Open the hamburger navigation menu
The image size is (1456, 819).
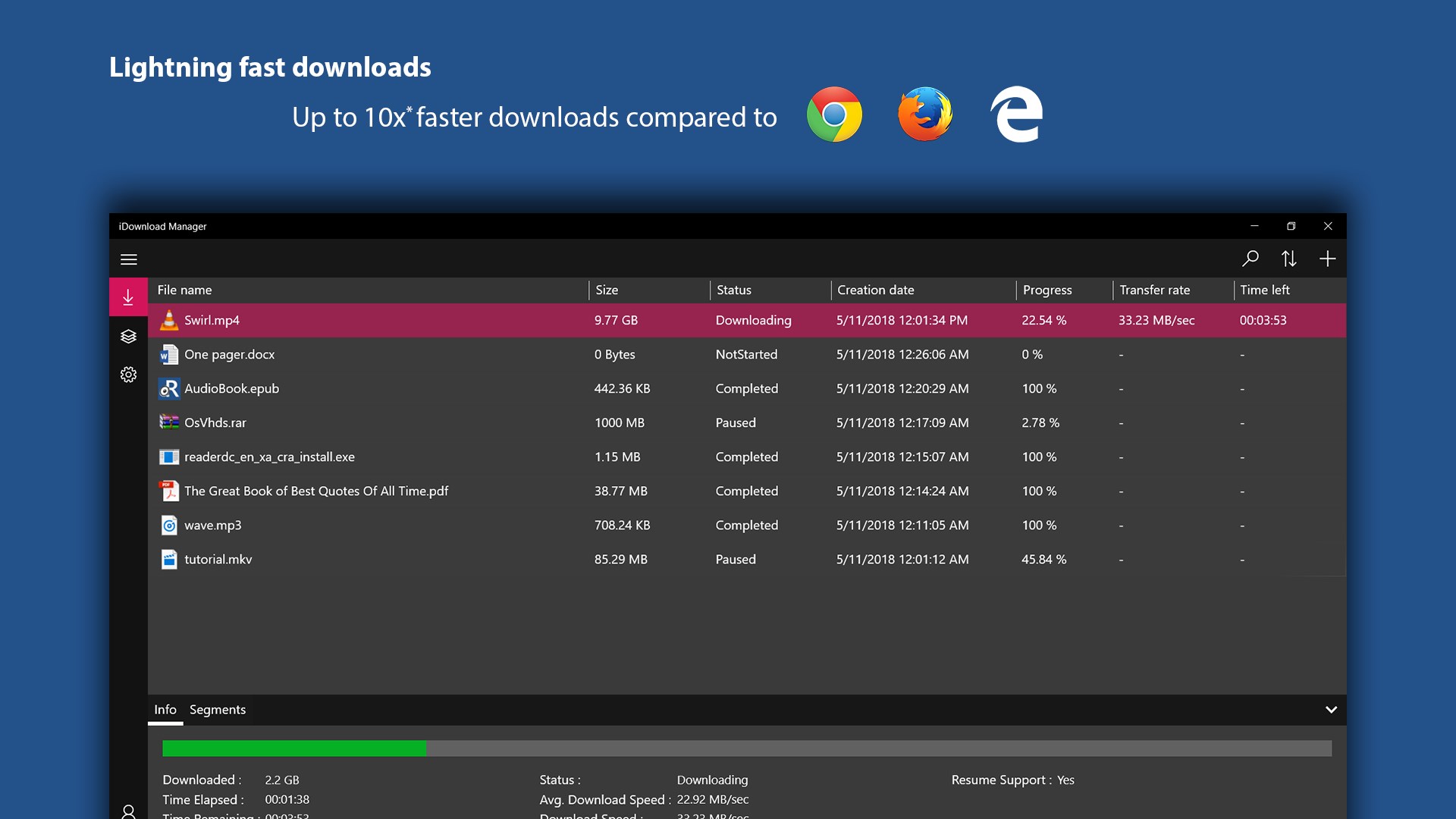129,259
